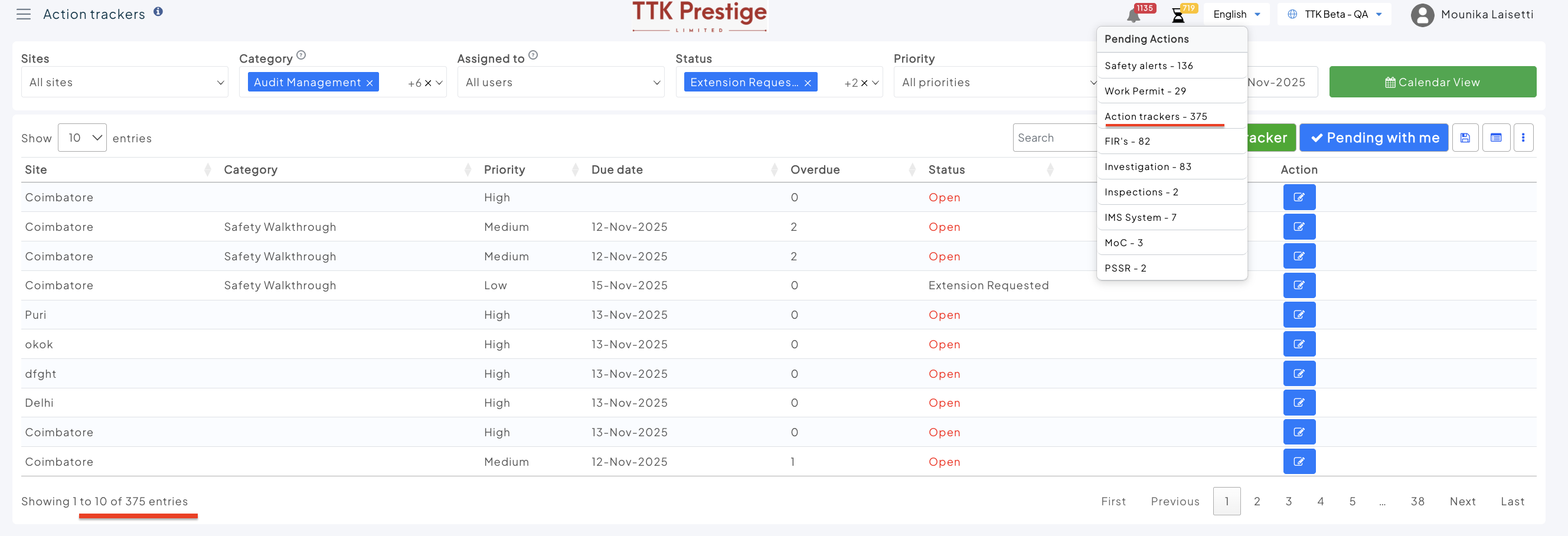This screenshot has height=536, width=1568.
Task: Open the notifications bell icon
Action: 1133,16
